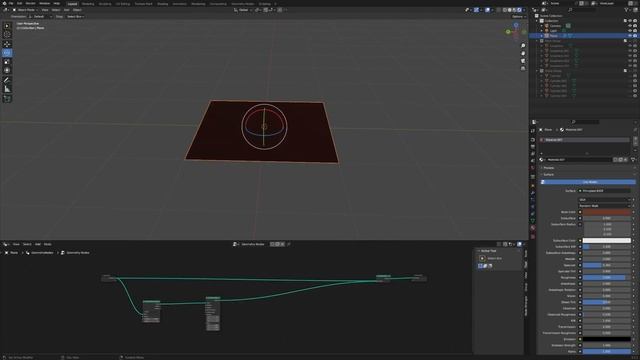Viewport: 640px width, 360px height.
Task: Open the Drag Select Box dropdown
Action: 76,17
